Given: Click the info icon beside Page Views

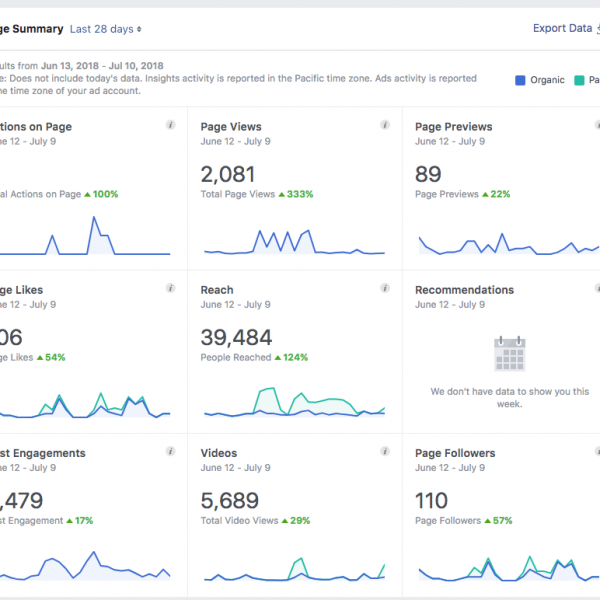Looking at the screenshot, I should pyautogui.click(x=385, y=125).
